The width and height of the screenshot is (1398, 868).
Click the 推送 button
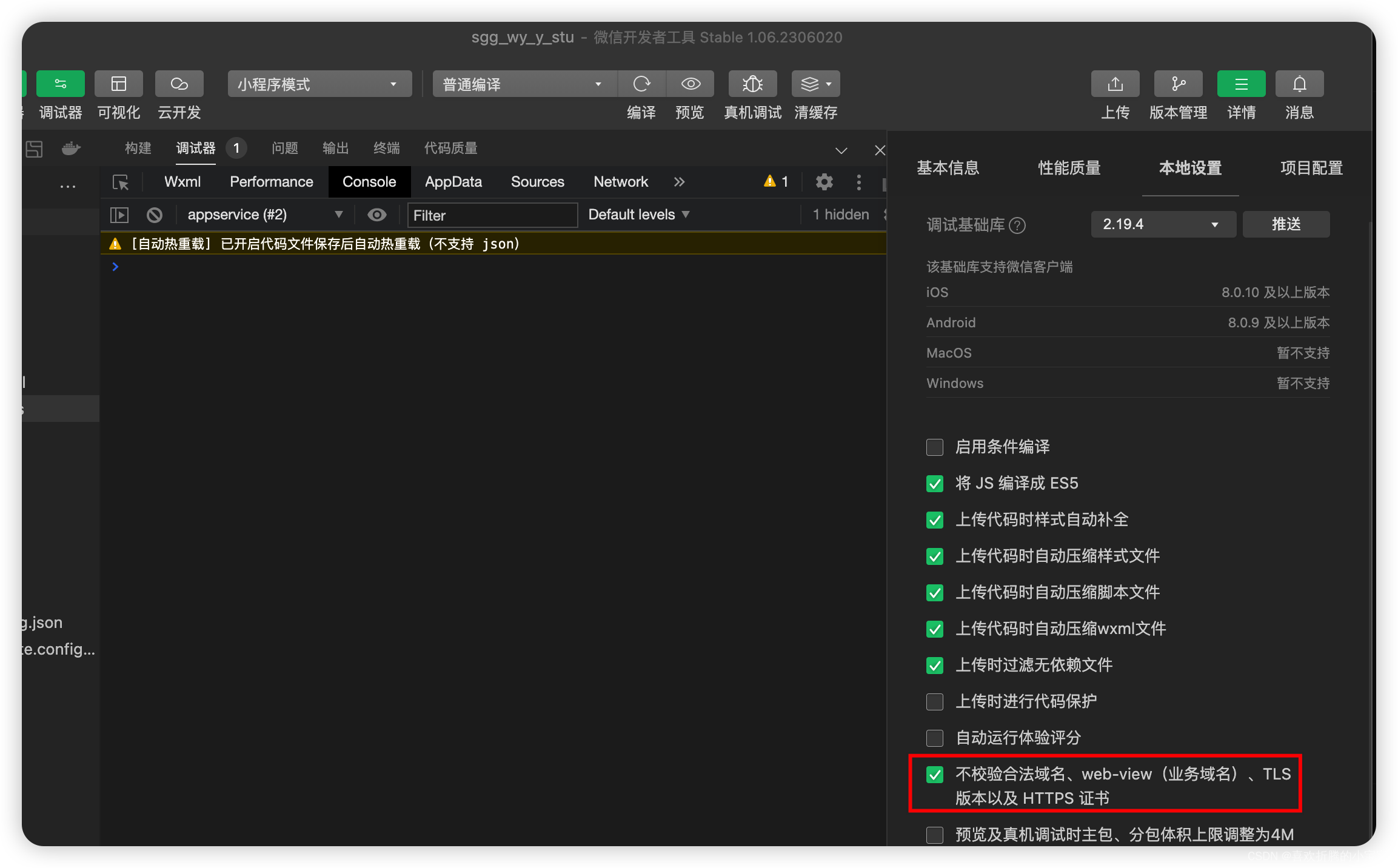1286,224
